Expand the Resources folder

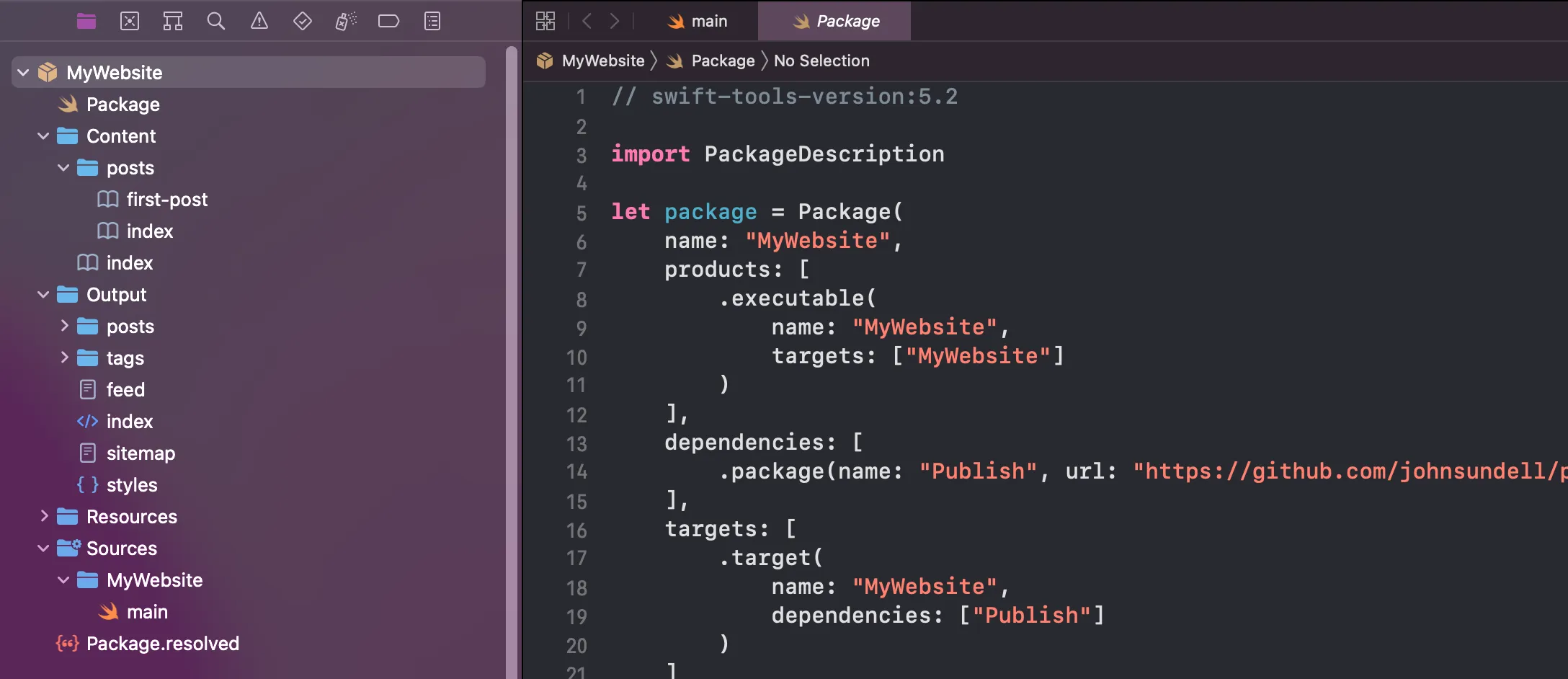pyautogui.click(x=45, y=516)
